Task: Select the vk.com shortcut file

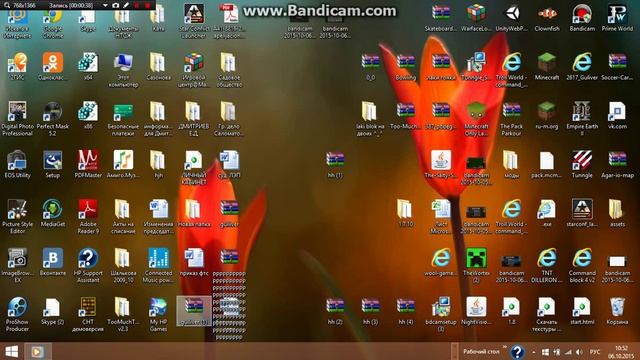Action: click(x=617, y=115)
